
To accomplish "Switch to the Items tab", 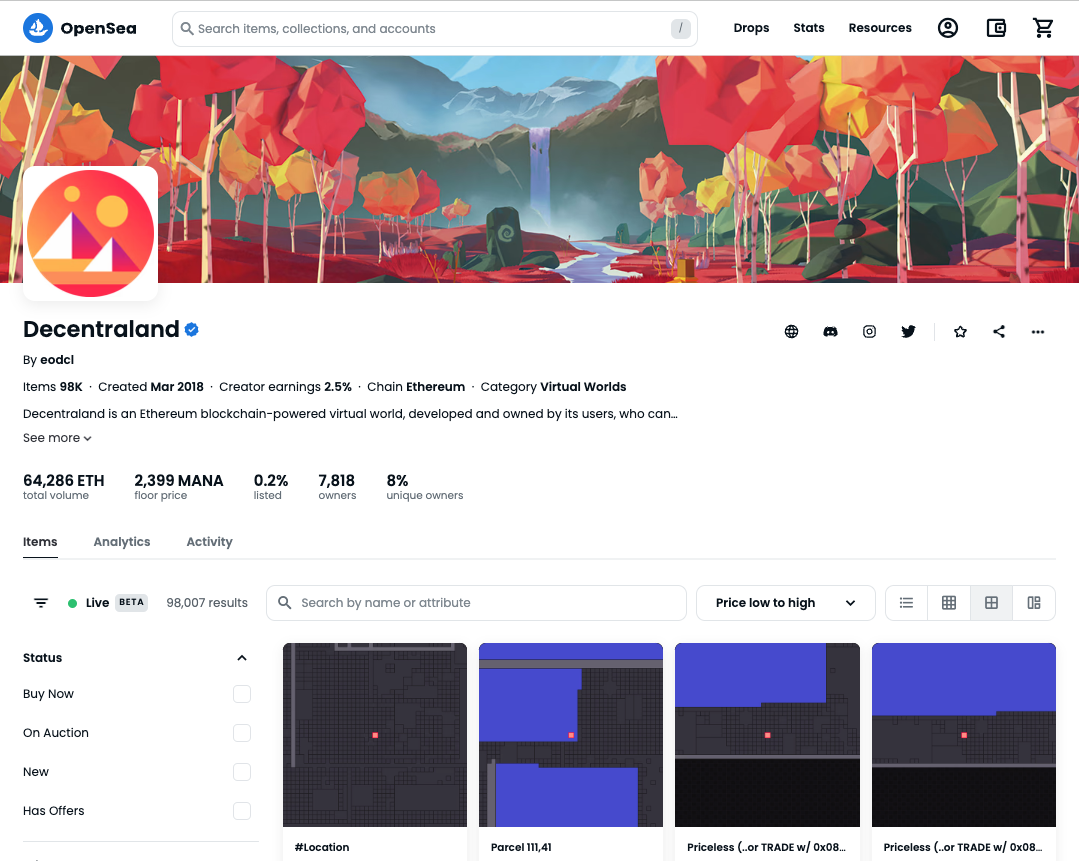I will click(40, 542).
